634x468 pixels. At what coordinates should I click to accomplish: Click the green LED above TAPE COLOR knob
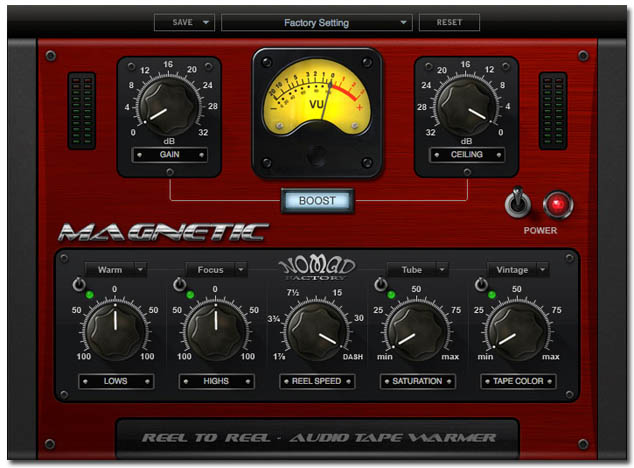[x=492, y=294]
